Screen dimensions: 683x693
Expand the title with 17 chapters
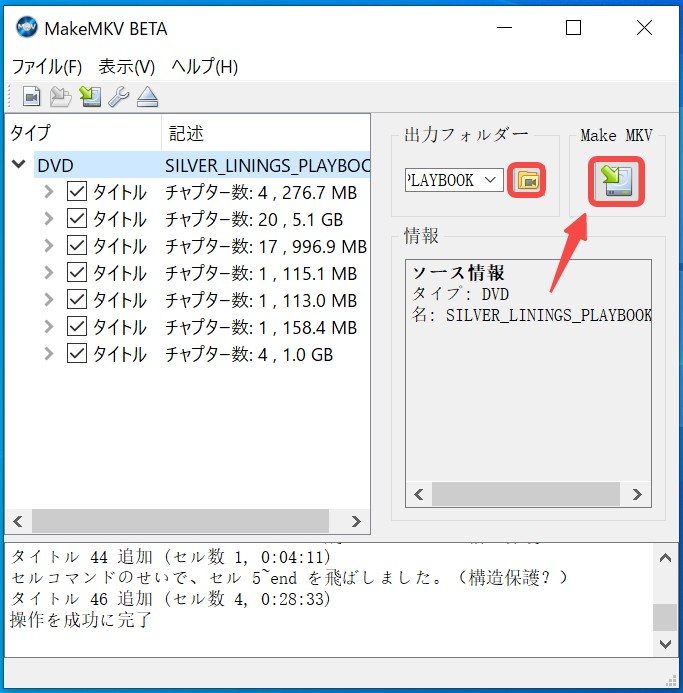pos(49,246)
